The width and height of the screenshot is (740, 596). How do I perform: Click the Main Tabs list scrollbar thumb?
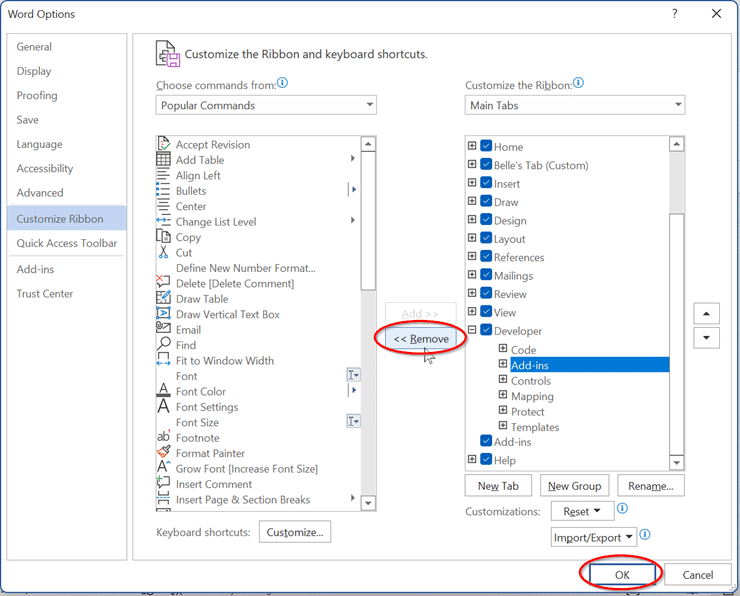(x=677, y=335)
